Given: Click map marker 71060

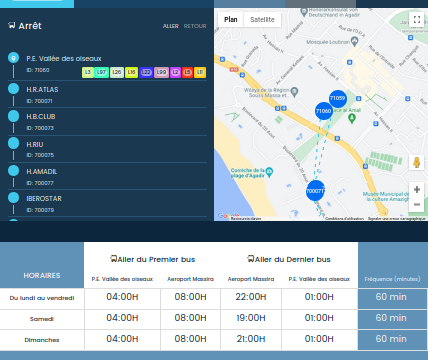Looking at the screenshot, I should pyautogui.click(x=323, y=111).
